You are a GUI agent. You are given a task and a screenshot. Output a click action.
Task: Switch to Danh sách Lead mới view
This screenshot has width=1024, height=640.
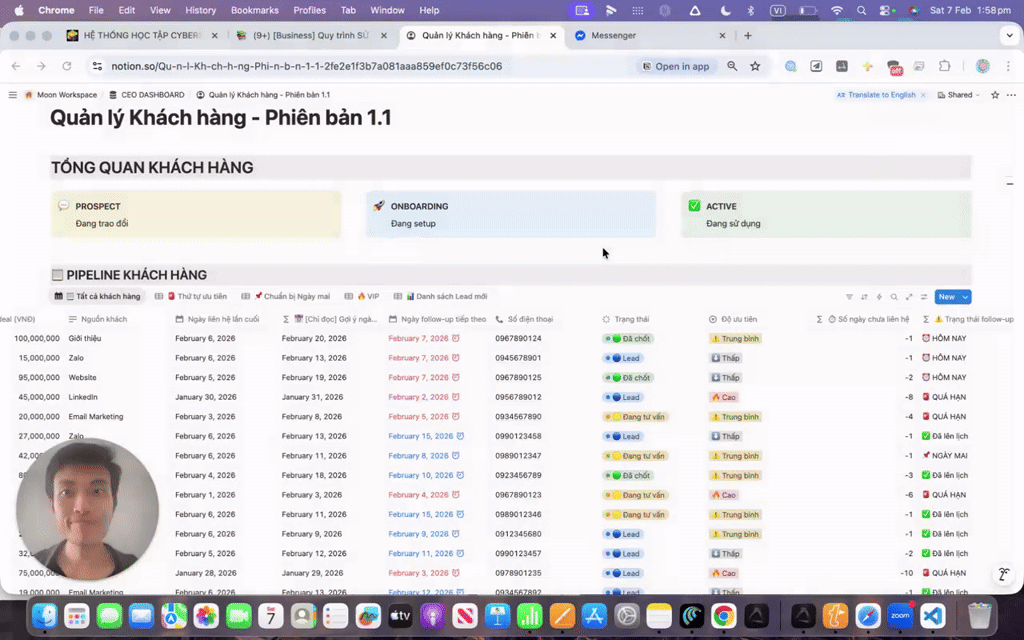tap(442, 296)
